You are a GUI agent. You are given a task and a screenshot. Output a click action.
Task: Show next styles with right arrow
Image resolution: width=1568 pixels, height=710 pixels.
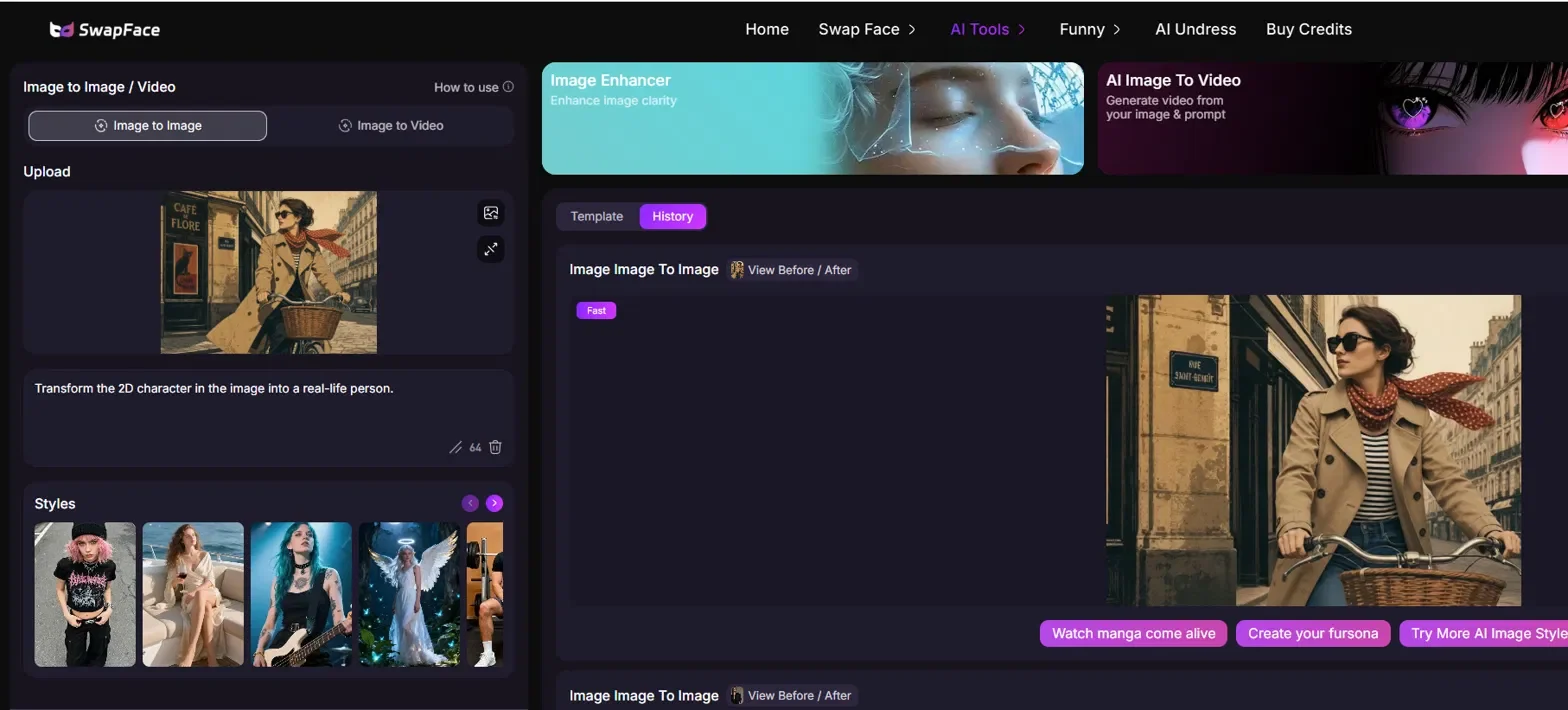tap(494, 503)
